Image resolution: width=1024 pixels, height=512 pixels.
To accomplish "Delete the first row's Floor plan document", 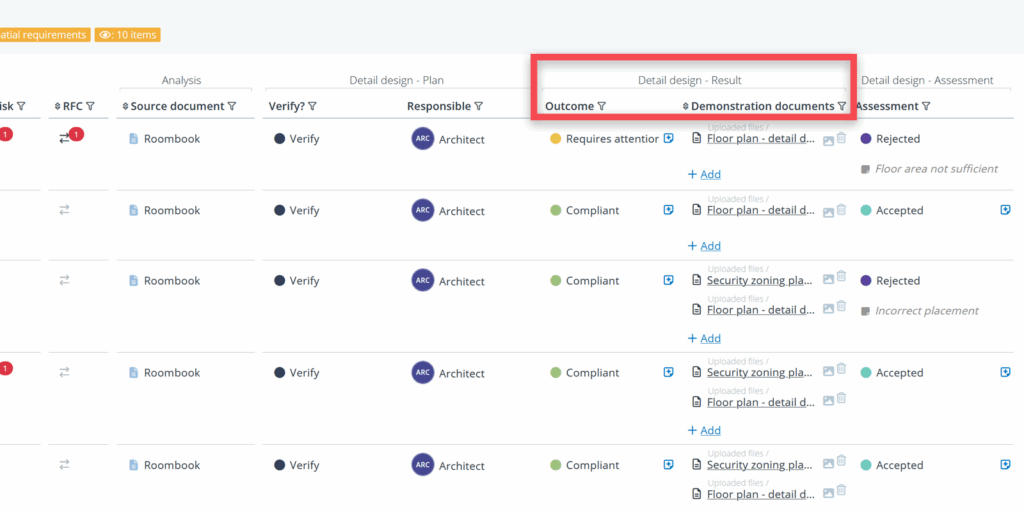I will tap(841, 139).
